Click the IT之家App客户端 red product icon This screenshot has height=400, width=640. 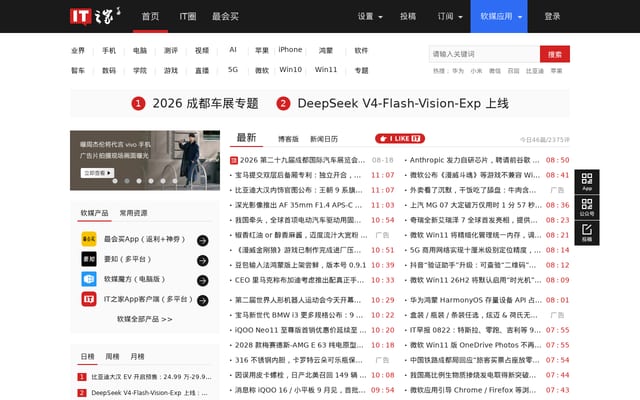click(89, 299)
